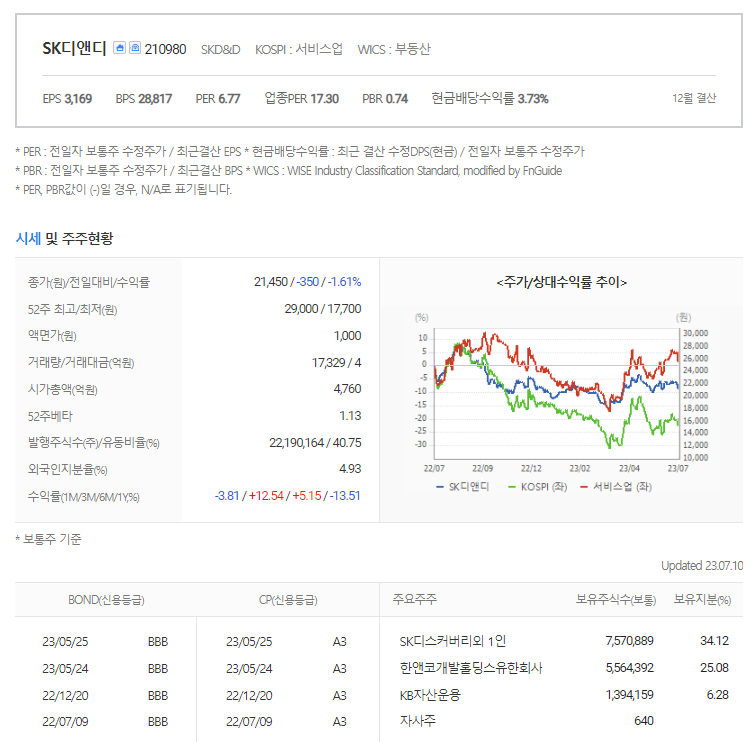The height and width of the screenshot is (742, 749).
Task: Click the SK디앤디 company name heading
Action: 74,48
